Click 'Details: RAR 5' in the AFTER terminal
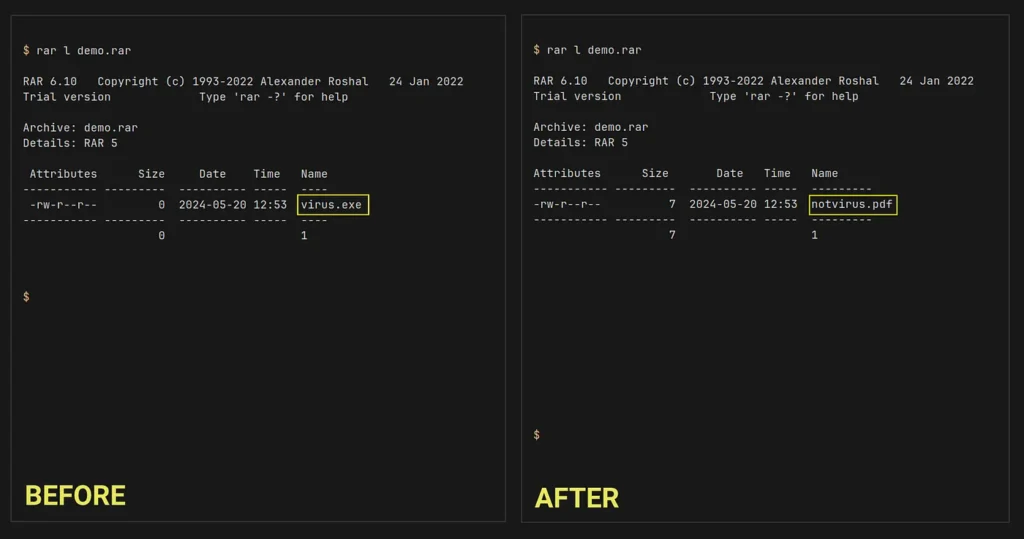This screenshot has height=539, width=1024. 581,142
